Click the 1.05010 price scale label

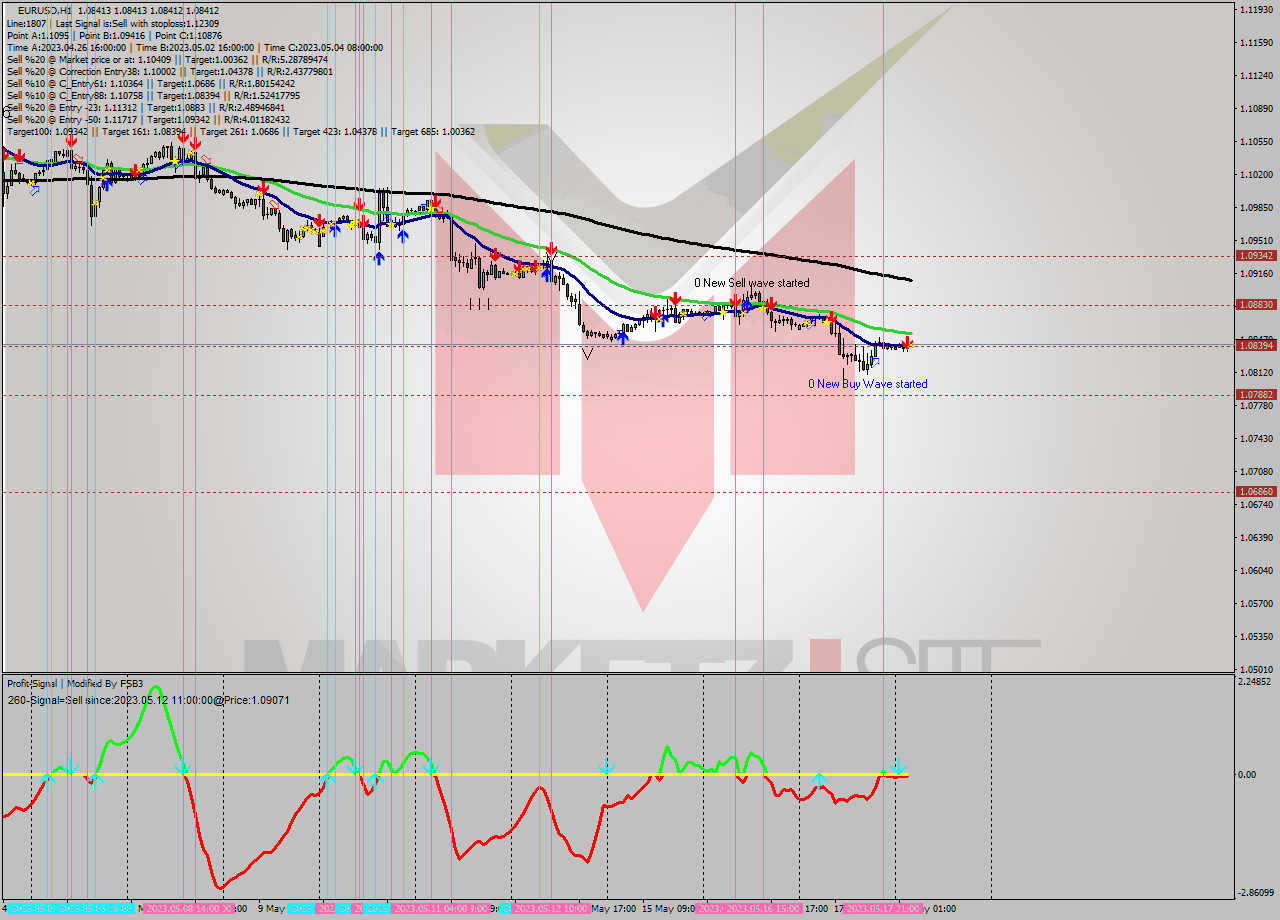pos(1255,669)
